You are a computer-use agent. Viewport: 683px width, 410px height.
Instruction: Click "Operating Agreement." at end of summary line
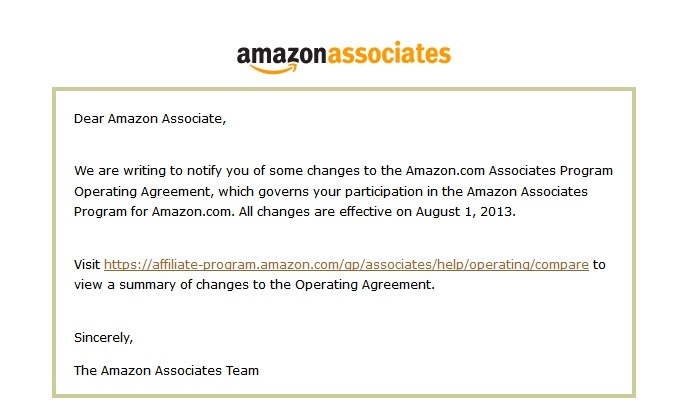[365, 285]
